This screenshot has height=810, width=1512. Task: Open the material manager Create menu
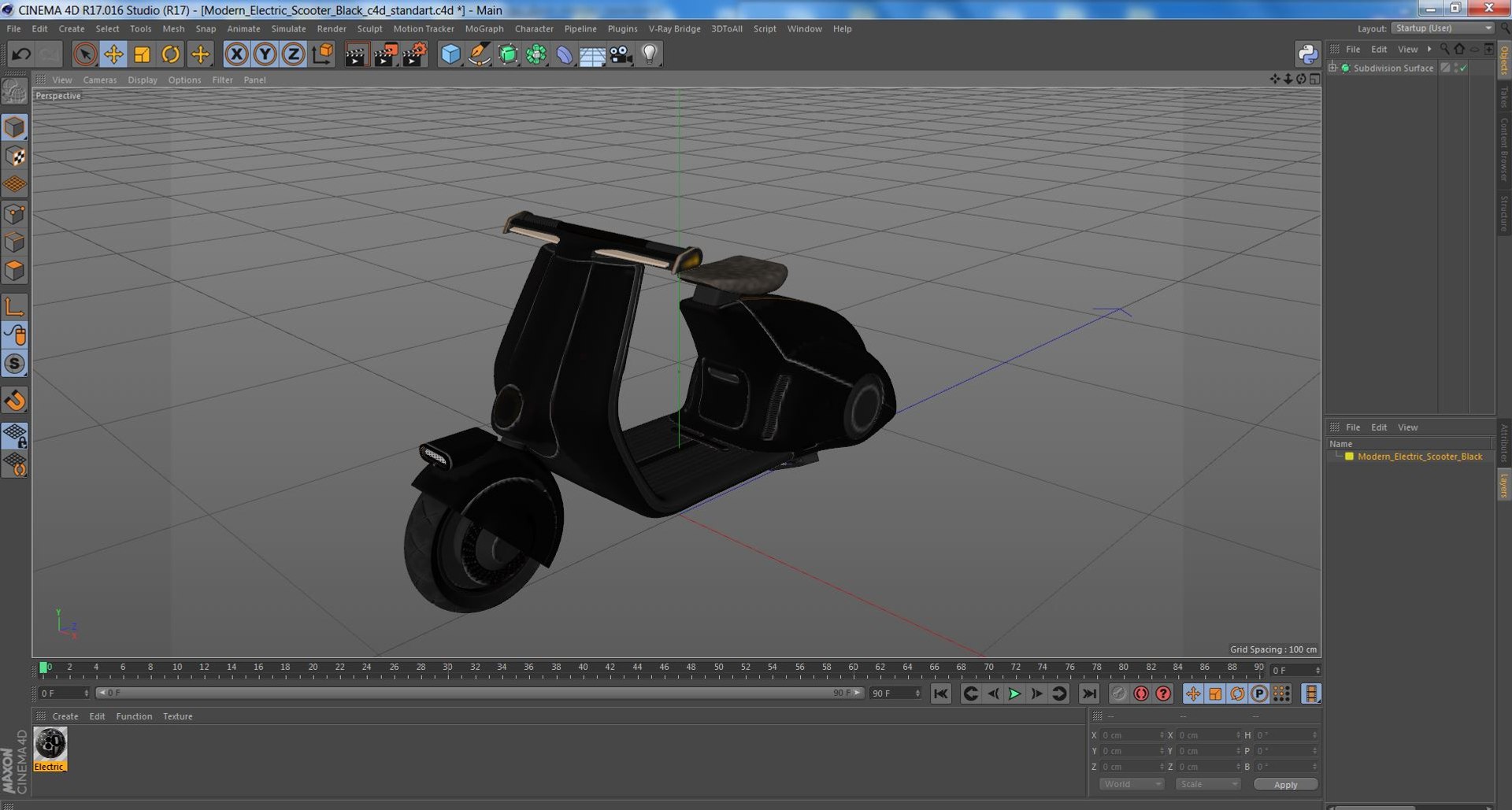click(x=65, y=716)
